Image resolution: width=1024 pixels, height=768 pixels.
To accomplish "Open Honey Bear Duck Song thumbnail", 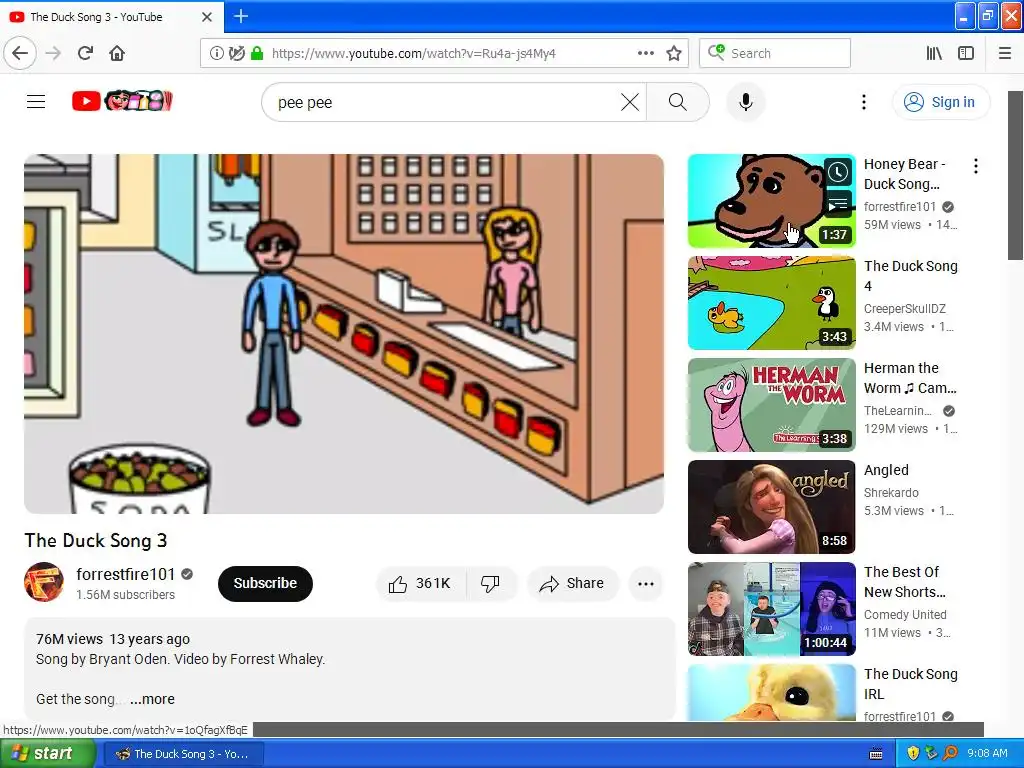I will [x=771, y=200].
